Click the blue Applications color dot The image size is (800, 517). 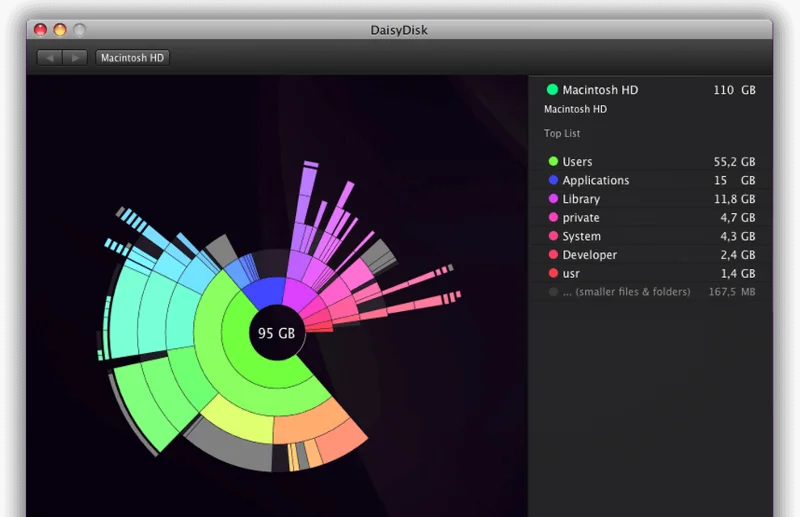click(x=553, y=181)
